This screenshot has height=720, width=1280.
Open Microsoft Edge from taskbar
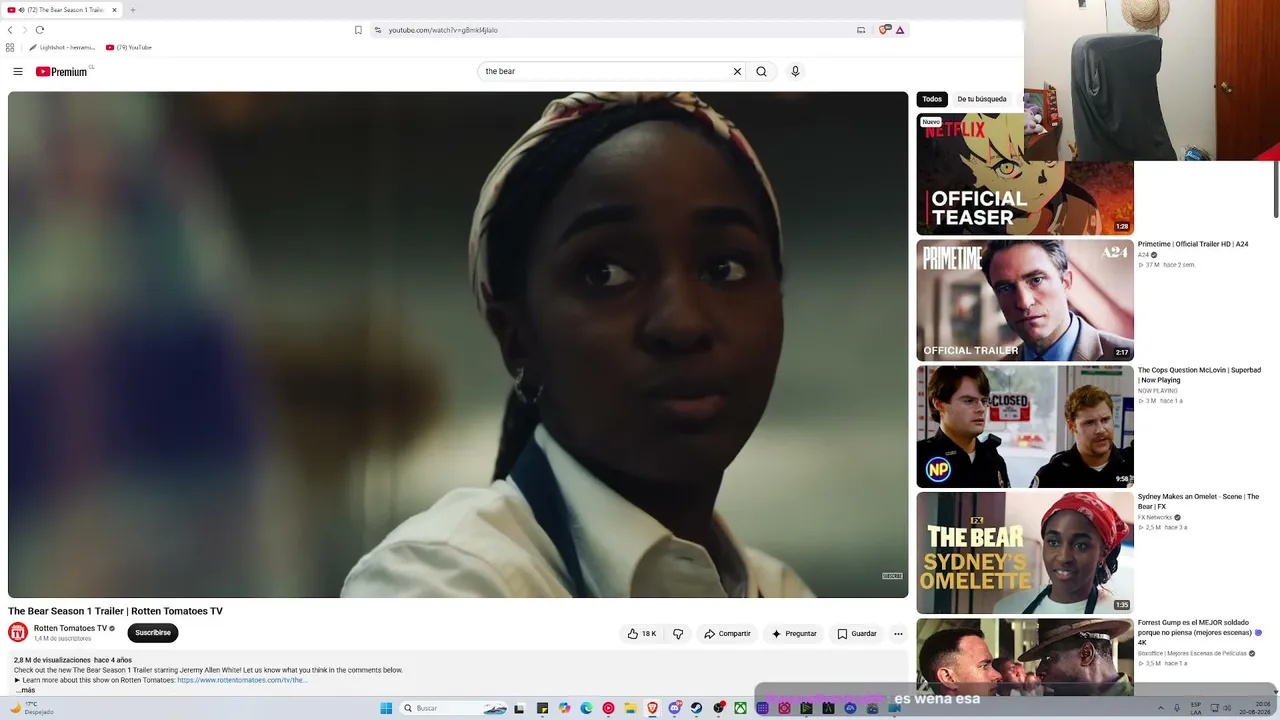586,708
